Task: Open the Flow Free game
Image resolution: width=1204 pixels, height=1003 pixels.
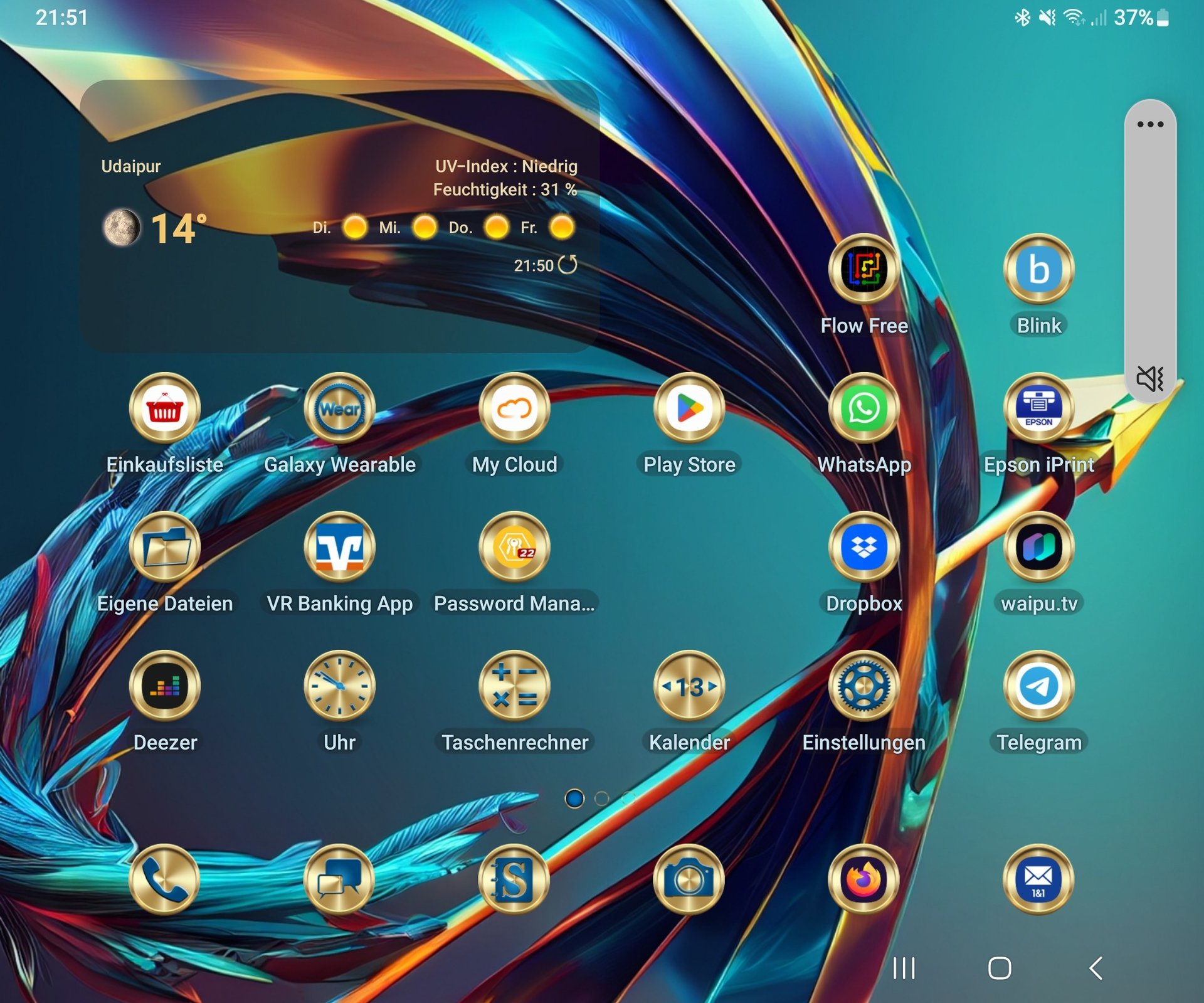Action: click(x=863, y=270)
